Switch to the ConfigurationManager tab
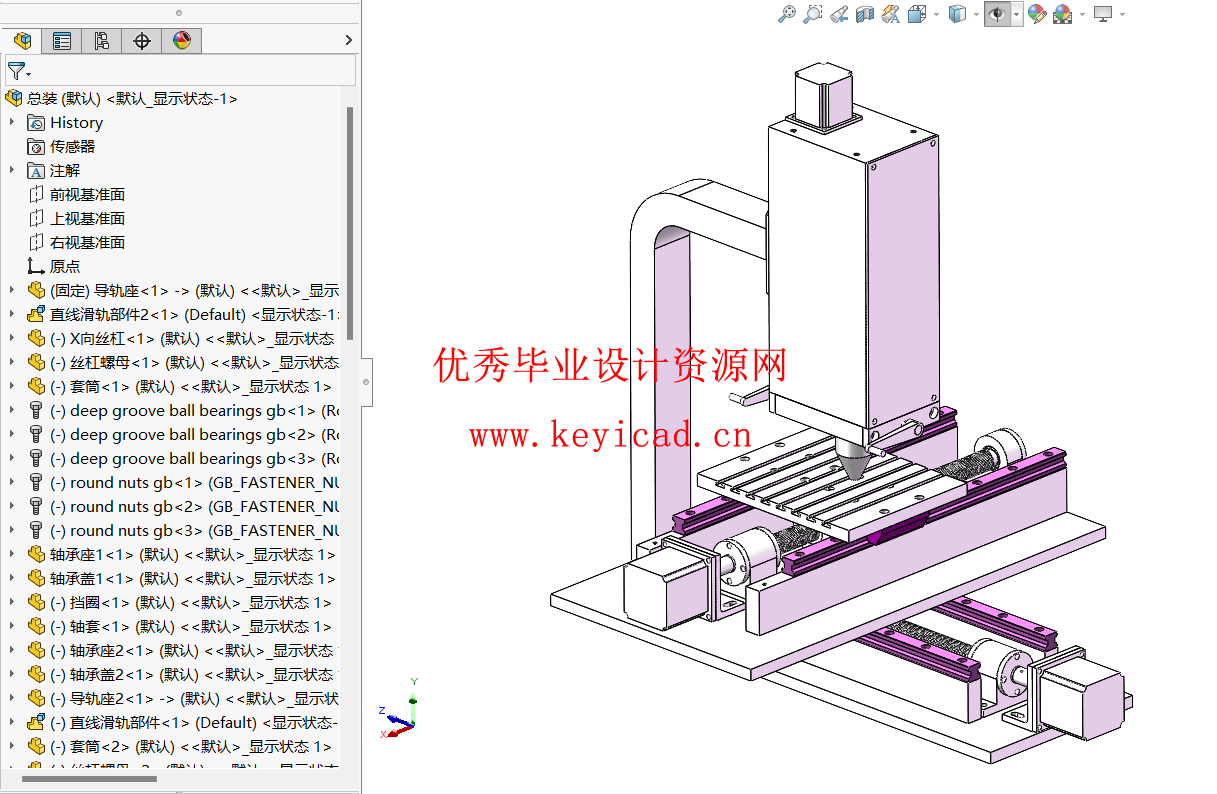 (x=100, y=40)
